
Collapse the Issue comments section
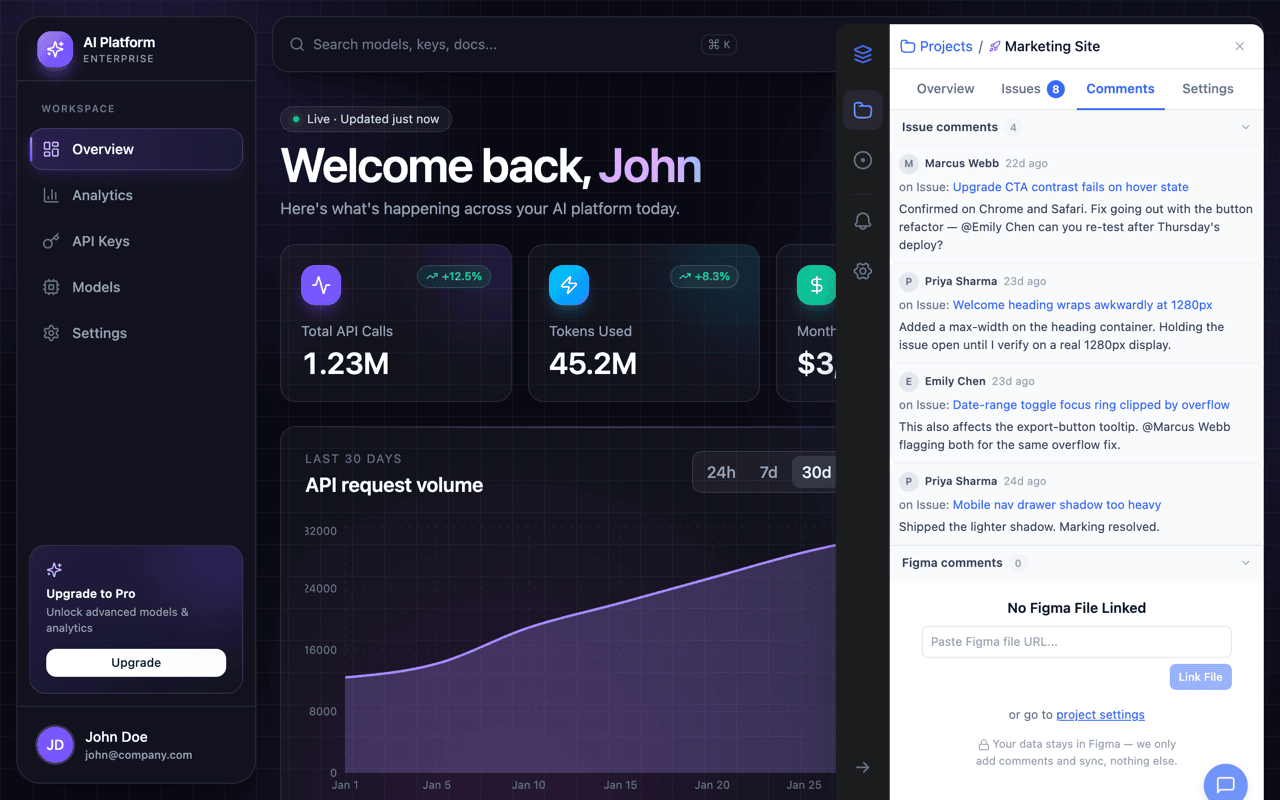tap(1245, 127)
